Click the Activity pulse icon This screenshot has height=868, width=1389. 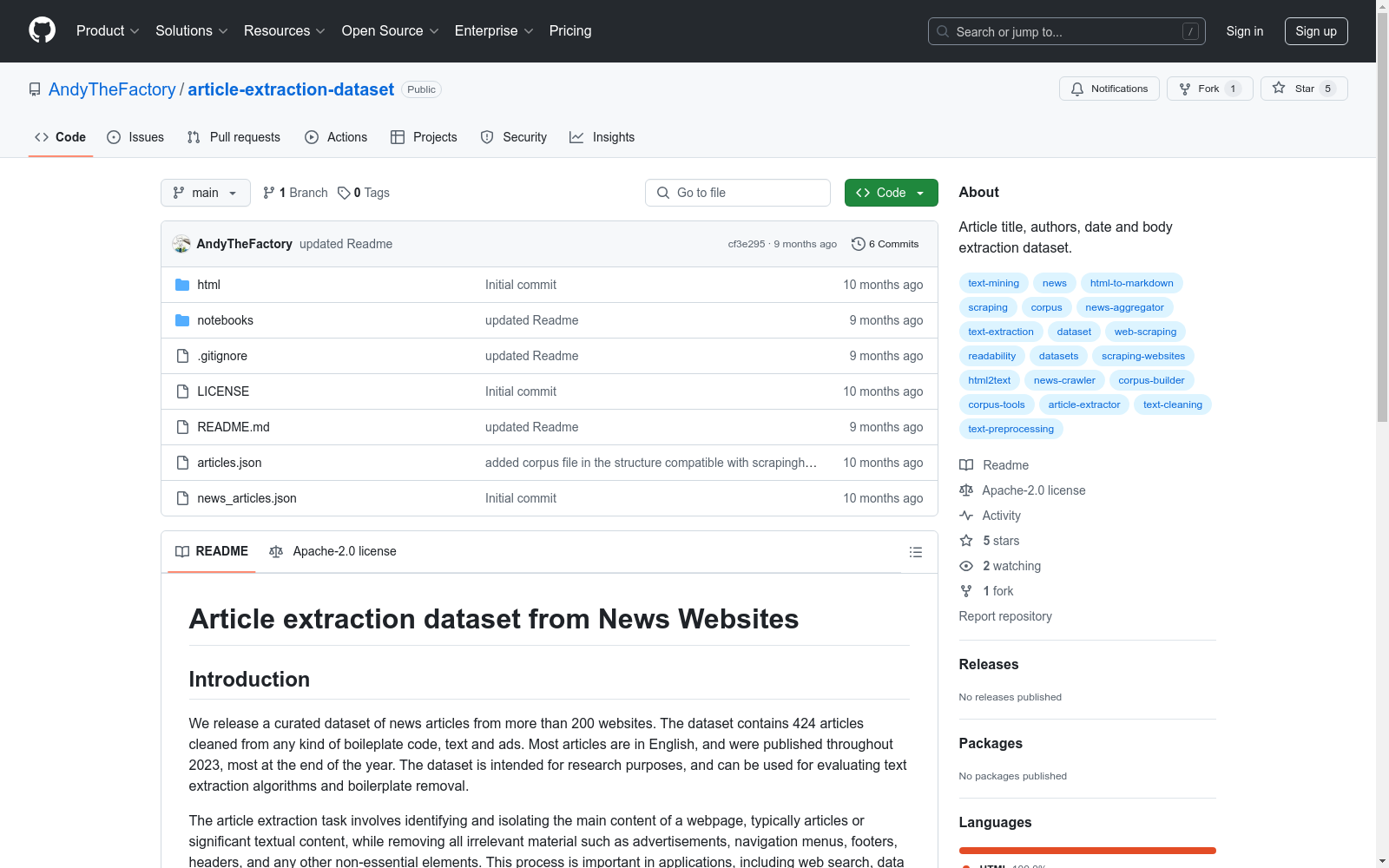(966, 516)
